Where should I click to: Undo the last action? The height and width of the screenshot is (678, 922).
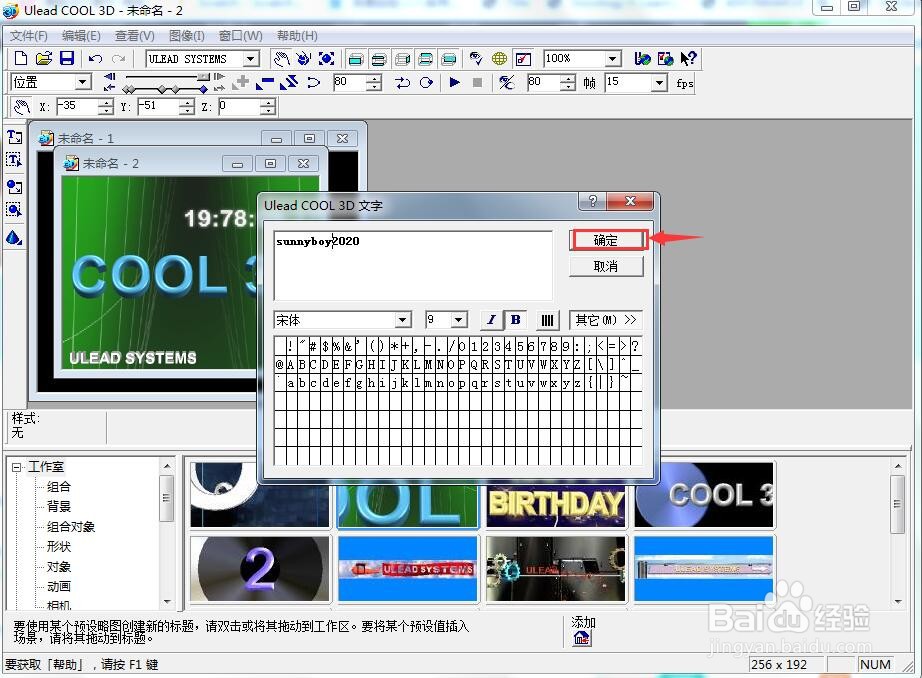(x=95, y=58)
